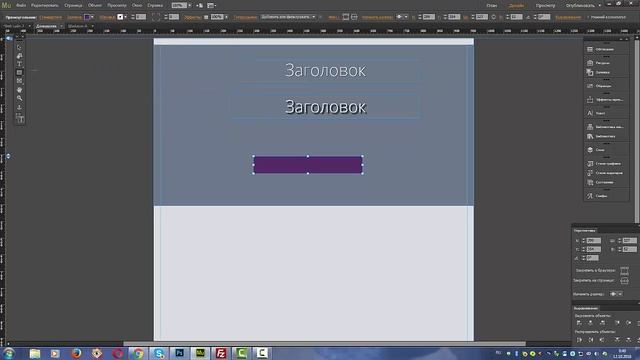The image size is (640, 360).
Task: Open the Файл menu
Action: [21, 5]
